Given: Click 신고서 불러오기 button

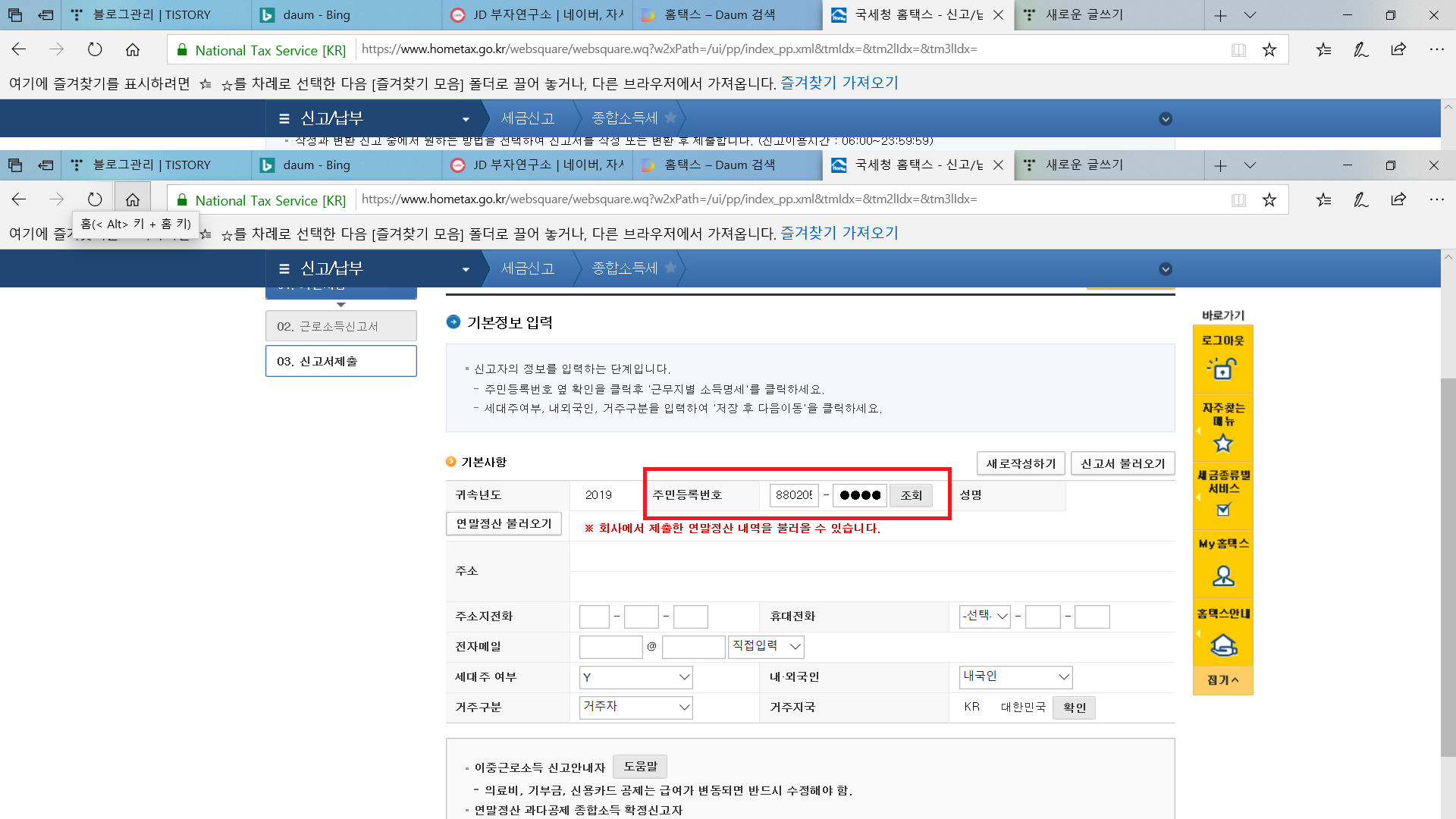Looking at the screenshot, I should (x=1122, y=463).
